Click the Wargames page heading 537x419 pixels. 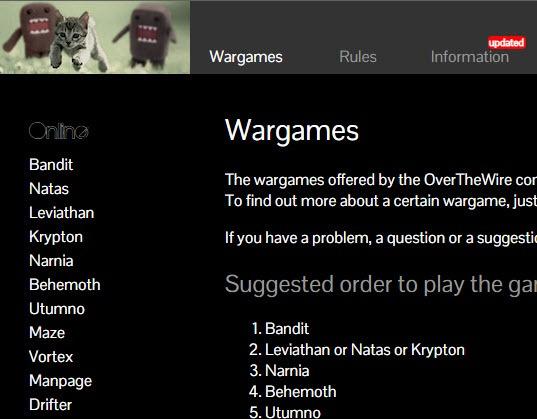coord(292,131)
